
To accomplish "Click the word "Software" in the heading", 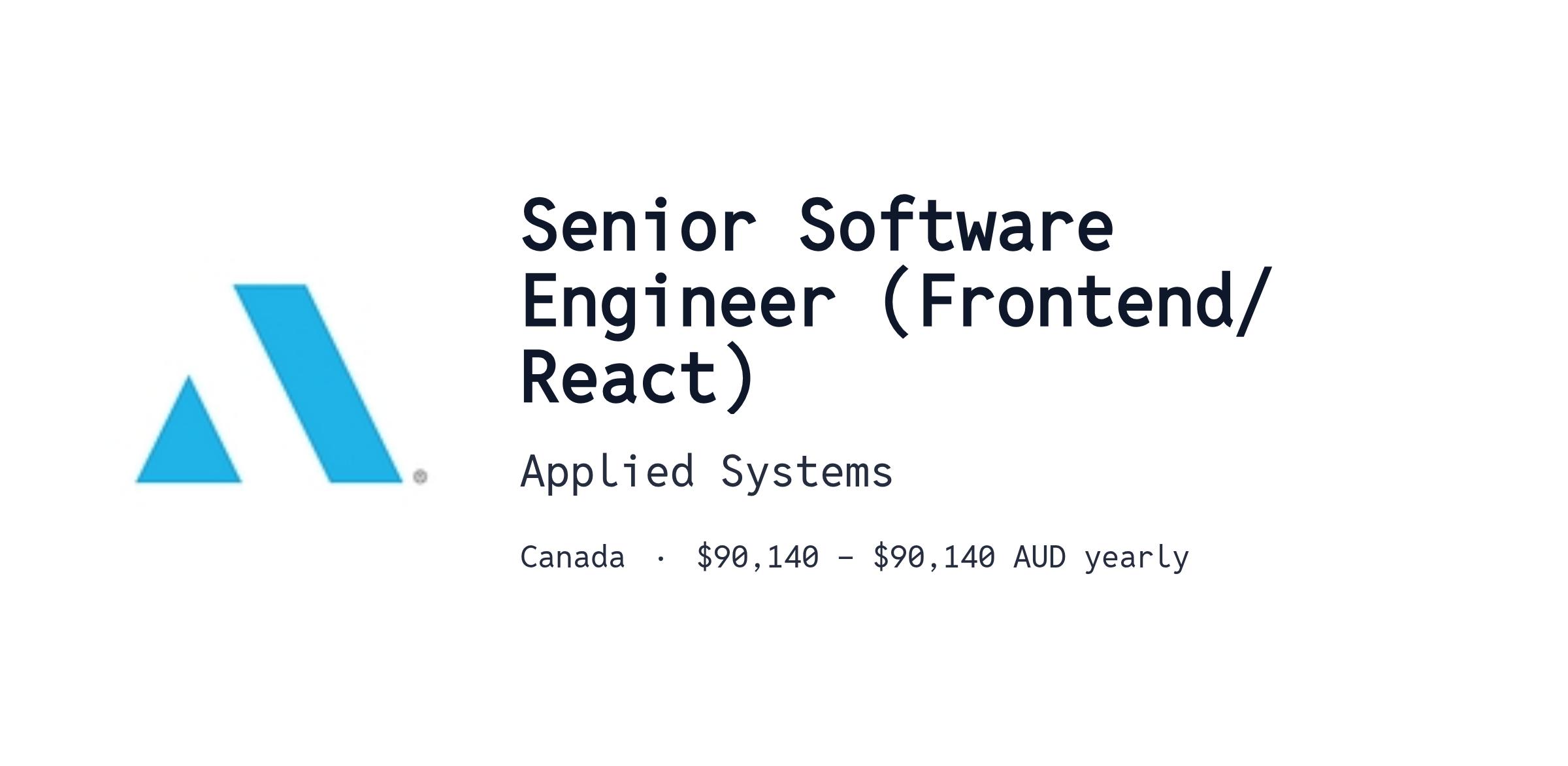I will pyautogui.click(x=956, y=225).
